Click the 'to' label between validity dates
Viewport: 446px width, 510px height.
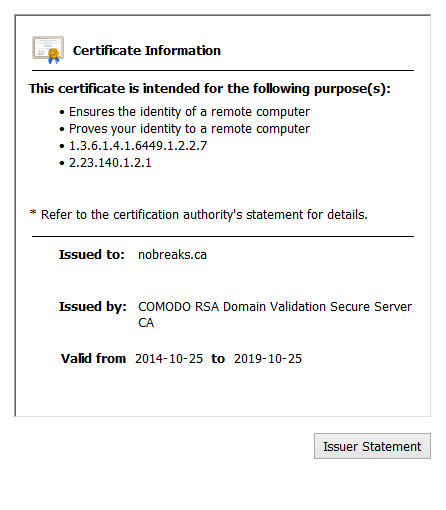(x=218, y=359)
